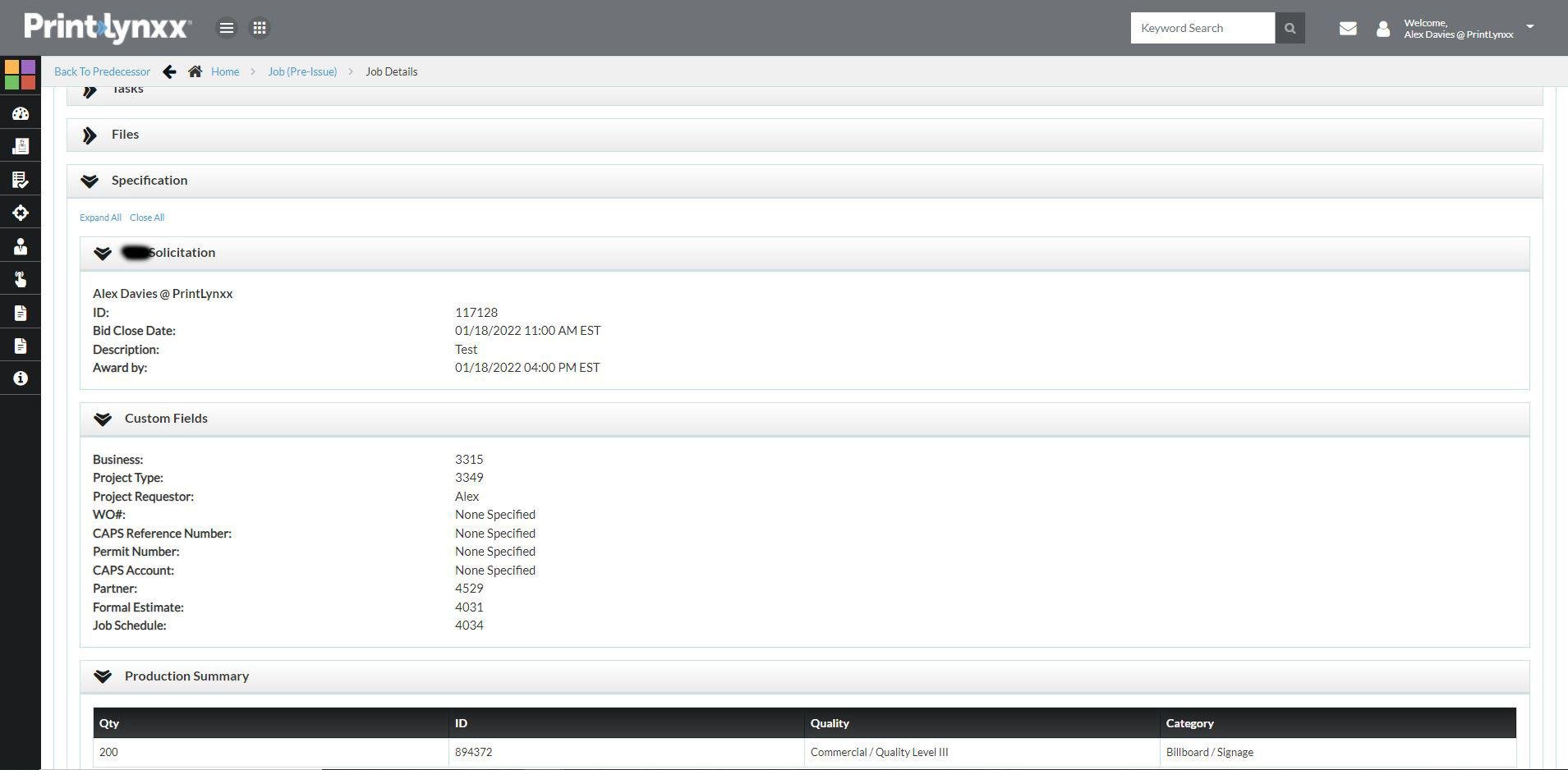
Task: Click the Permit Number None Specified value
Action: point(495,552)
